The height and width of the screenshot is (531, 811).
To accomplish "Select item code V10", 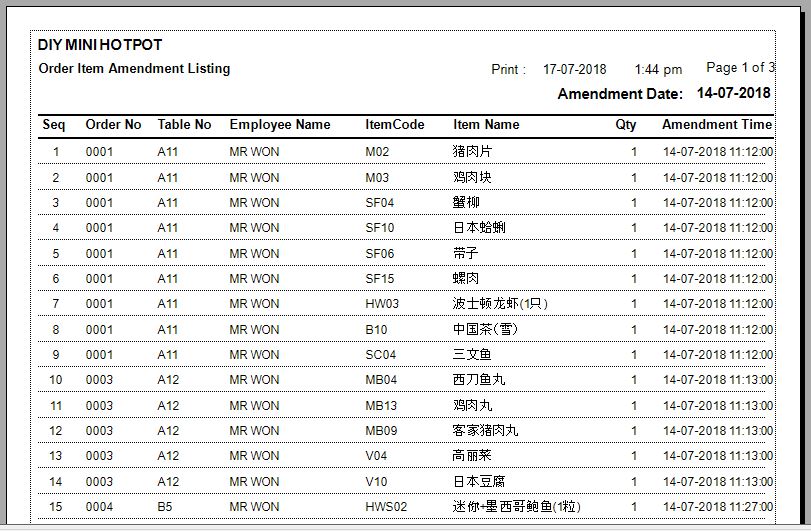I will 376,482.
